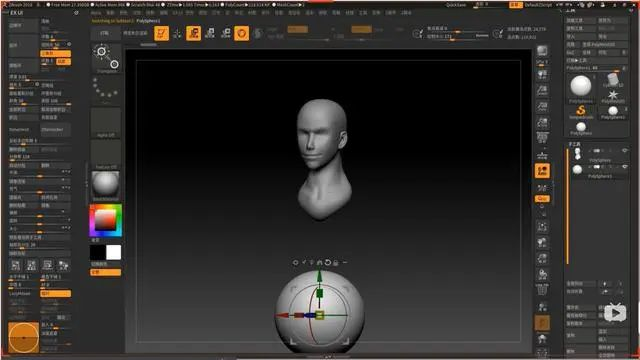Click the greyed Sculptris Pro icon
The height and width of the screenshot is (360, 640).
click(258, 33)
